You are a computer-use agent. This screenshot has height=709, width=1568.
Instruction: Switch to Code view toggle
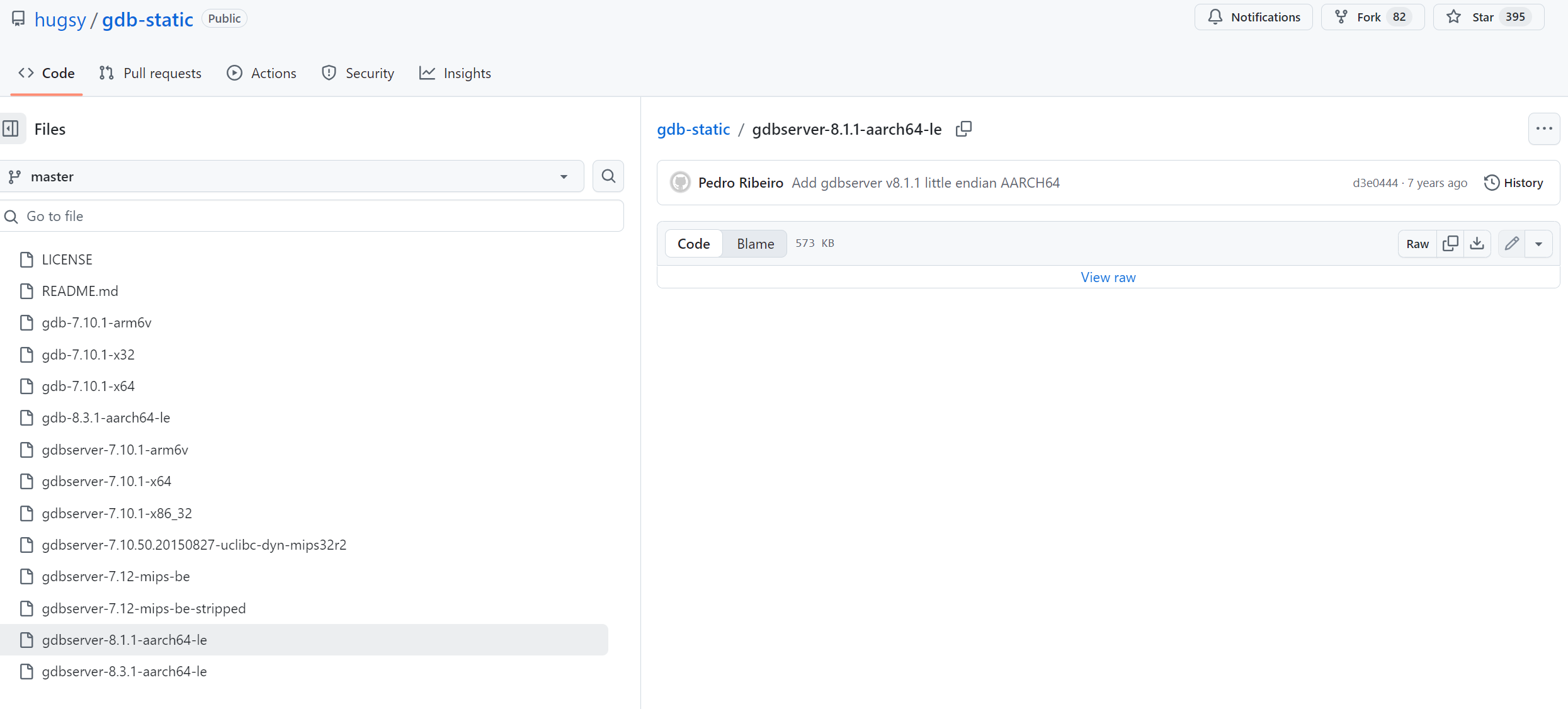693,244
